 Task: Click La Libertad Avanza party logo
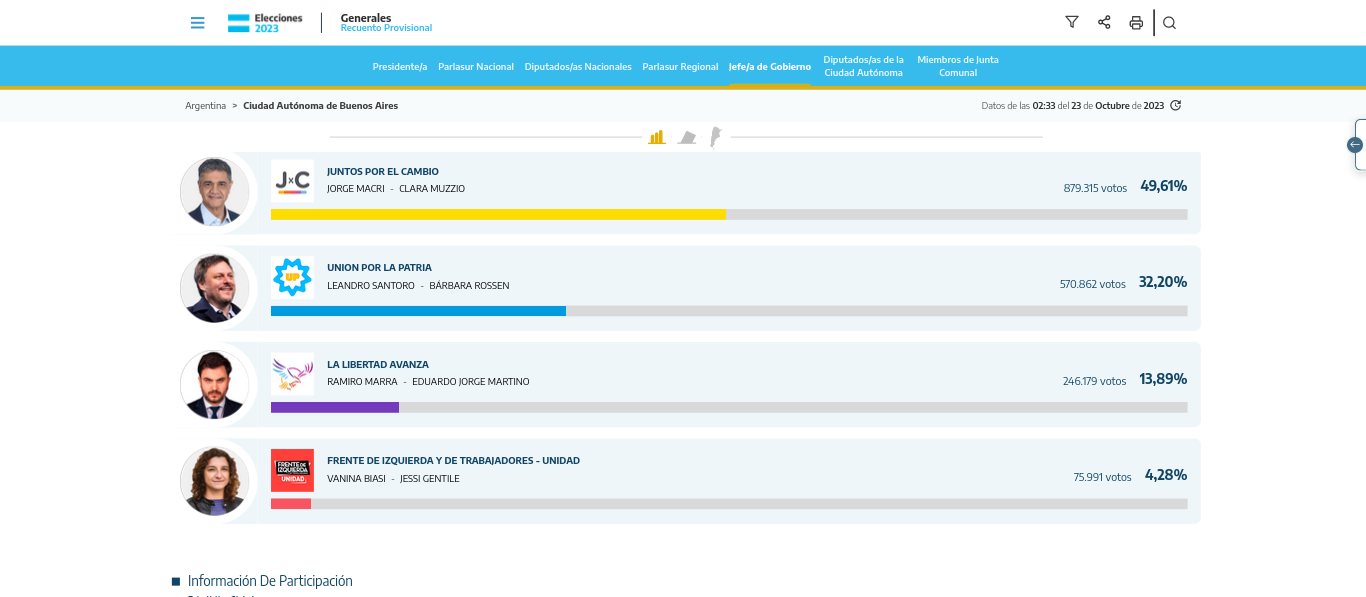[x=292, y=374]
